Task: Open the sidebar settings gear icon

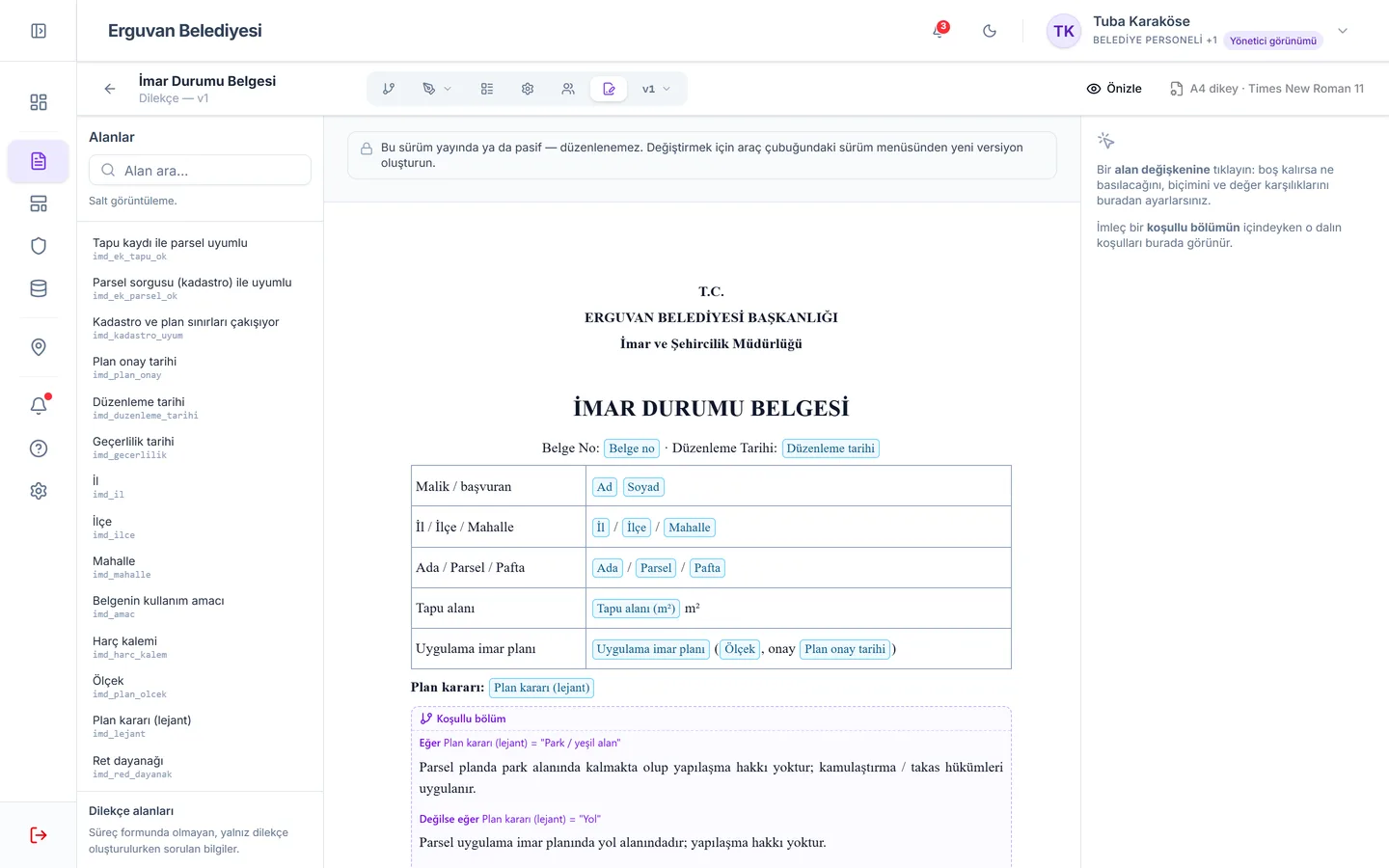Action: 39,491
